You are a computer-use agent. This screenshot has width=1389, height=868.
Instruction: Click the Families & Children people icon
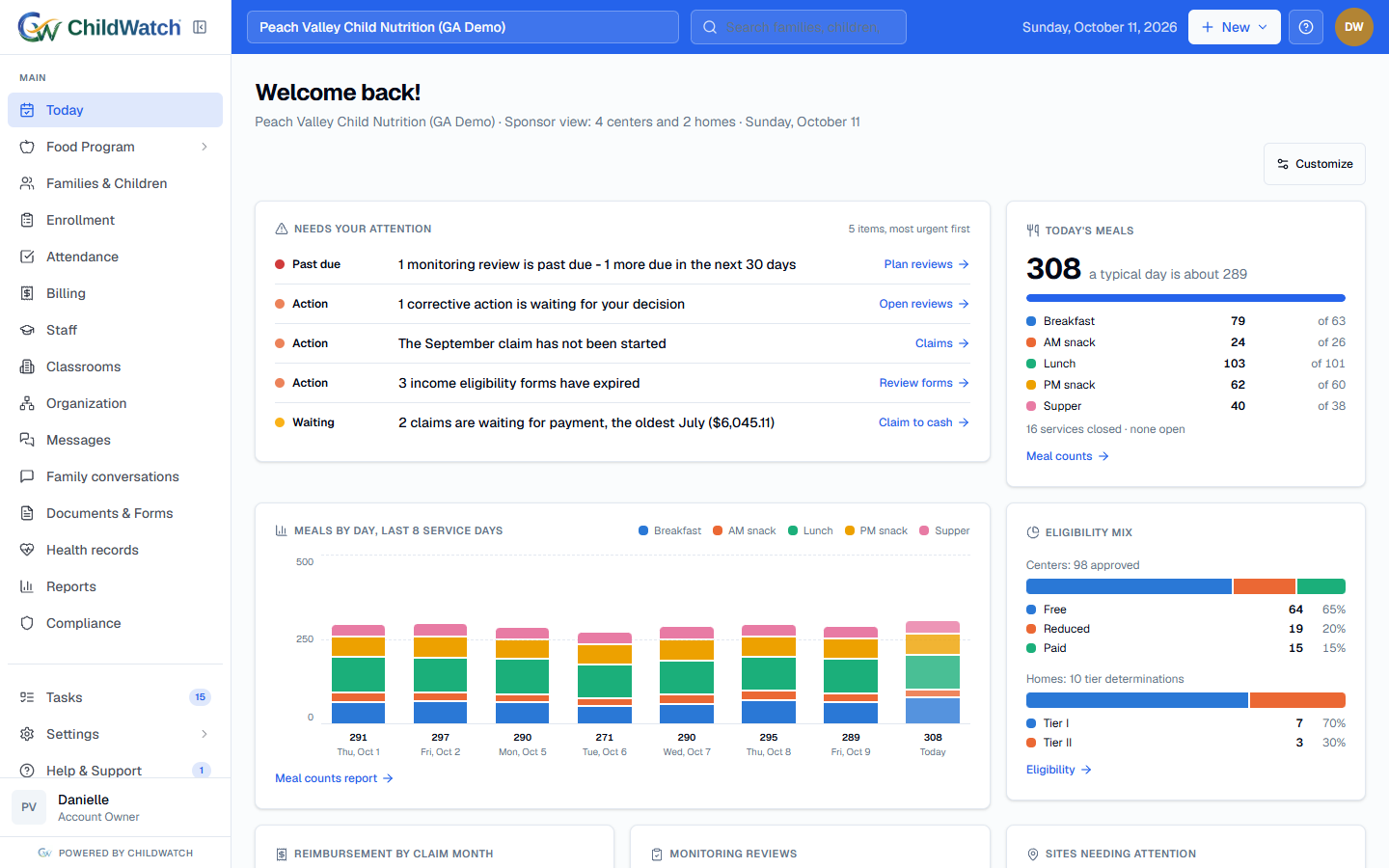[x=27, y=183]
